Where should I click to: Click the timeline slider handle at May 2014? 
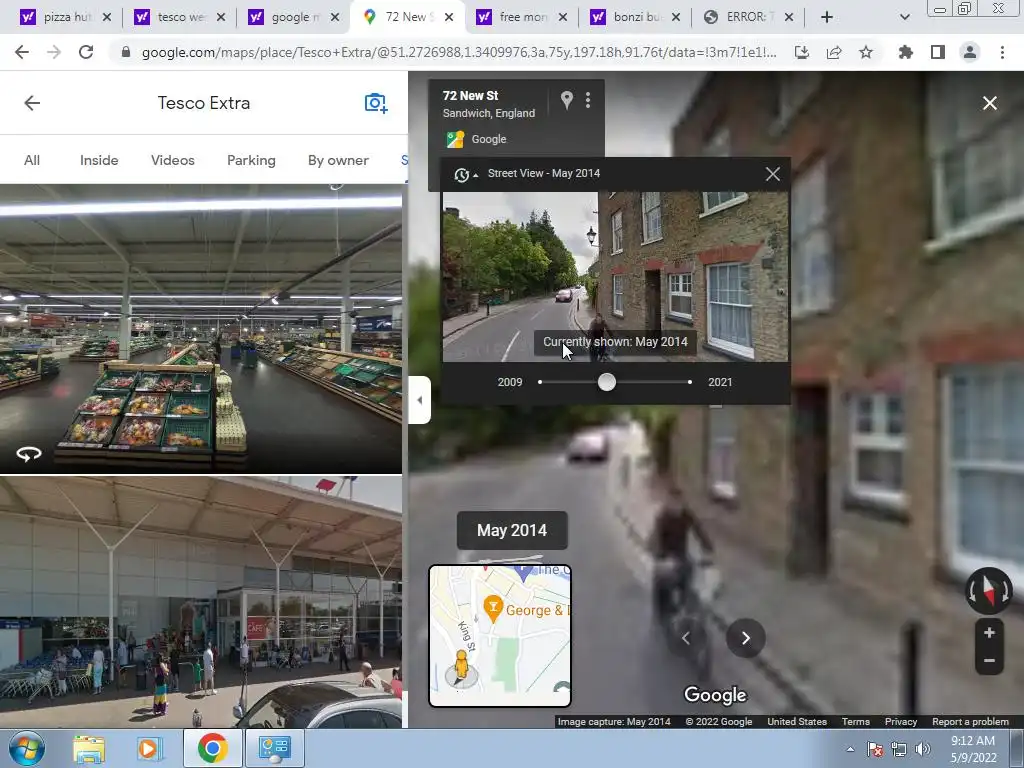607,382
